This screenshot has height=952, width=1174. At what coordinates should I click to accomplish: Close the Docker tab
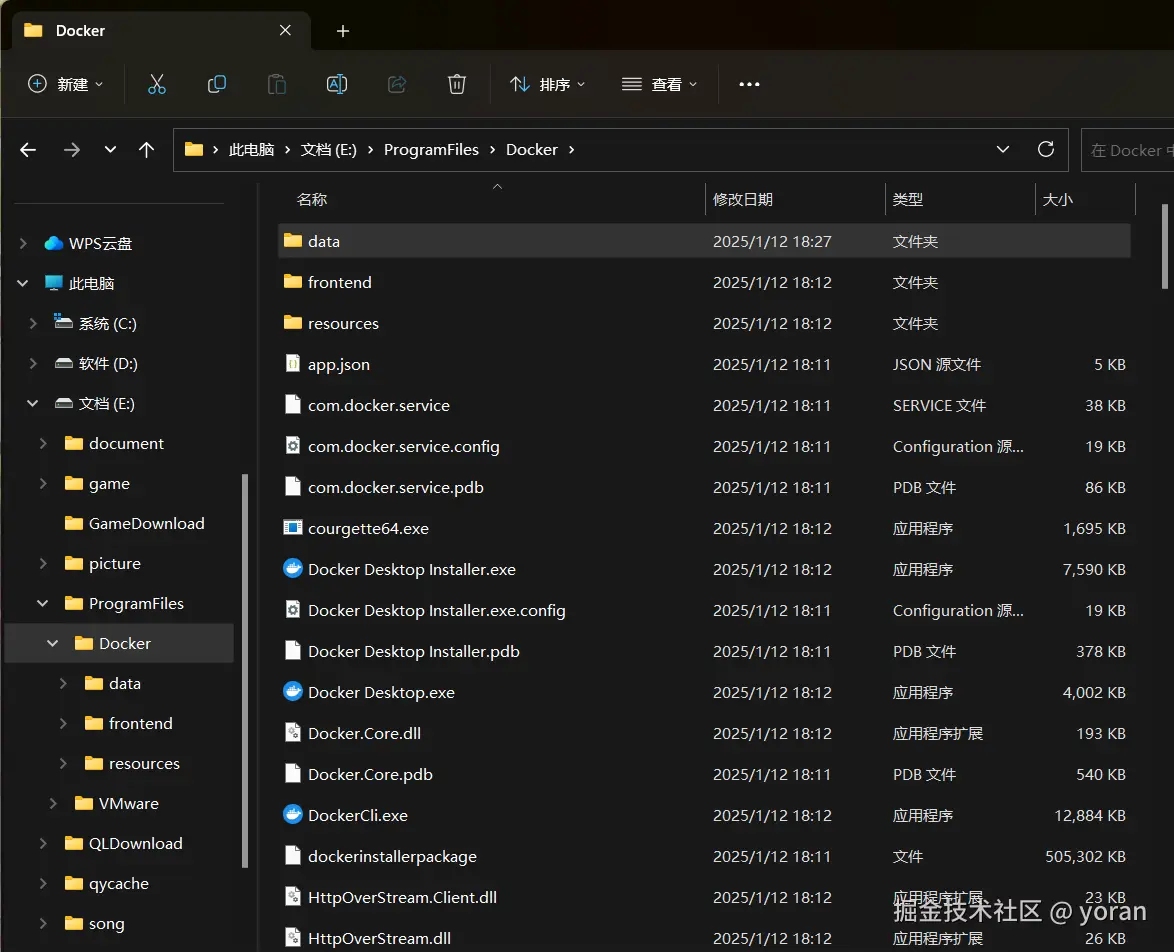pos(285,30)
